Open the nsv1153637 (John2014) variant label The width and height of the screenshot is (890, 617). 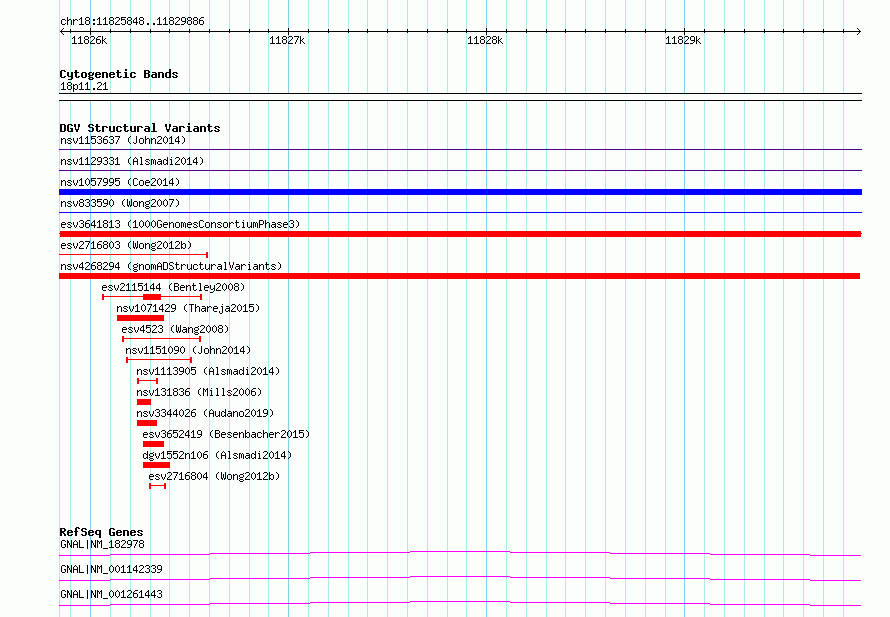click(x=123, y=140)
